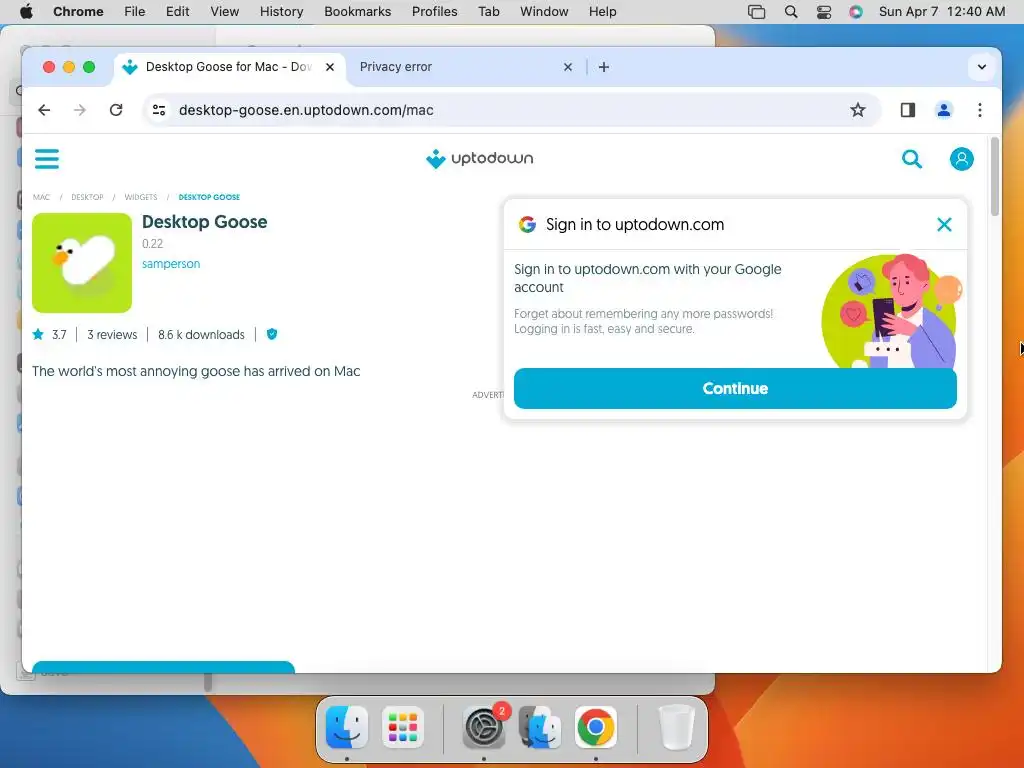Bookmark this tab with the star
The height and width of the screenshot is (768, 1024).
click(x=857, y=110)
